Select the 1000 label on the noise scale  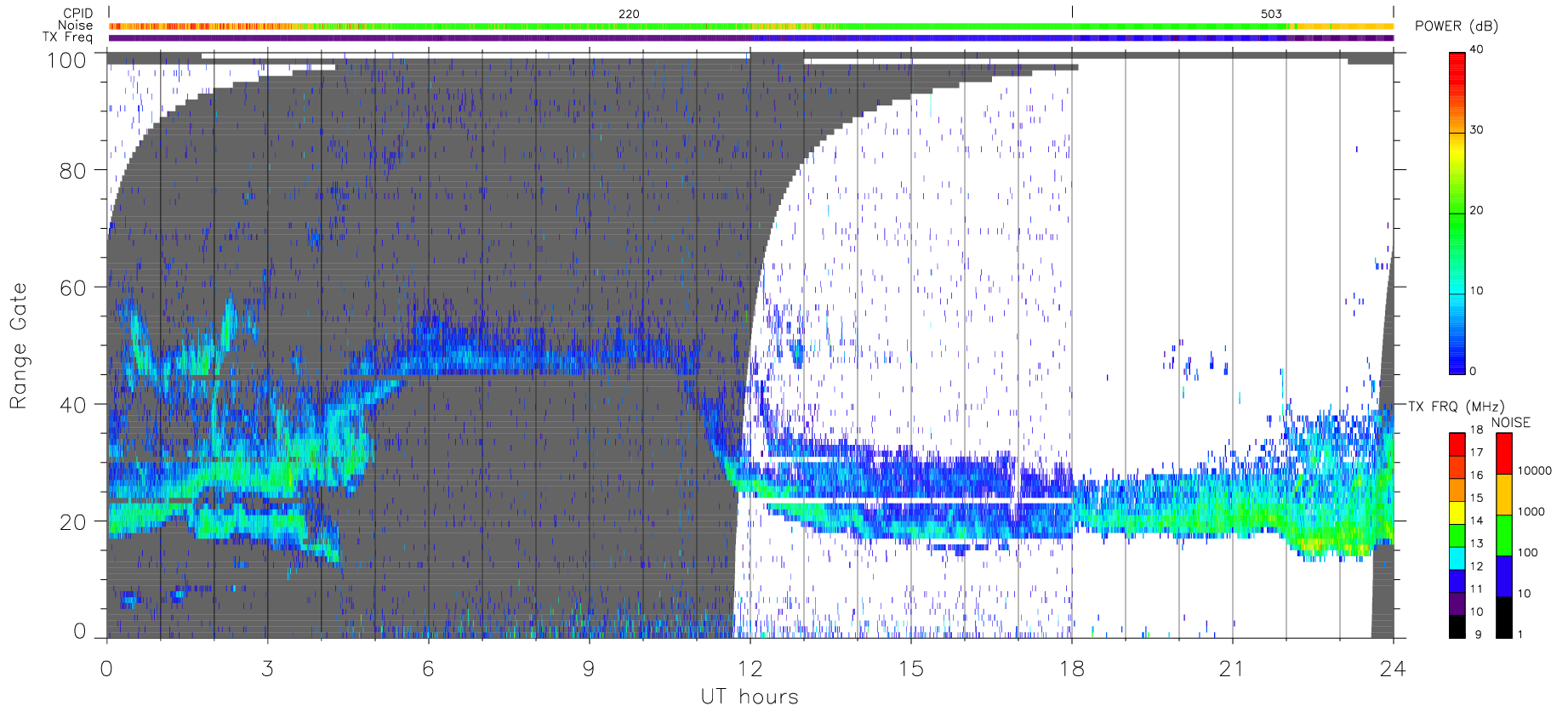(x=1531, y=512)
